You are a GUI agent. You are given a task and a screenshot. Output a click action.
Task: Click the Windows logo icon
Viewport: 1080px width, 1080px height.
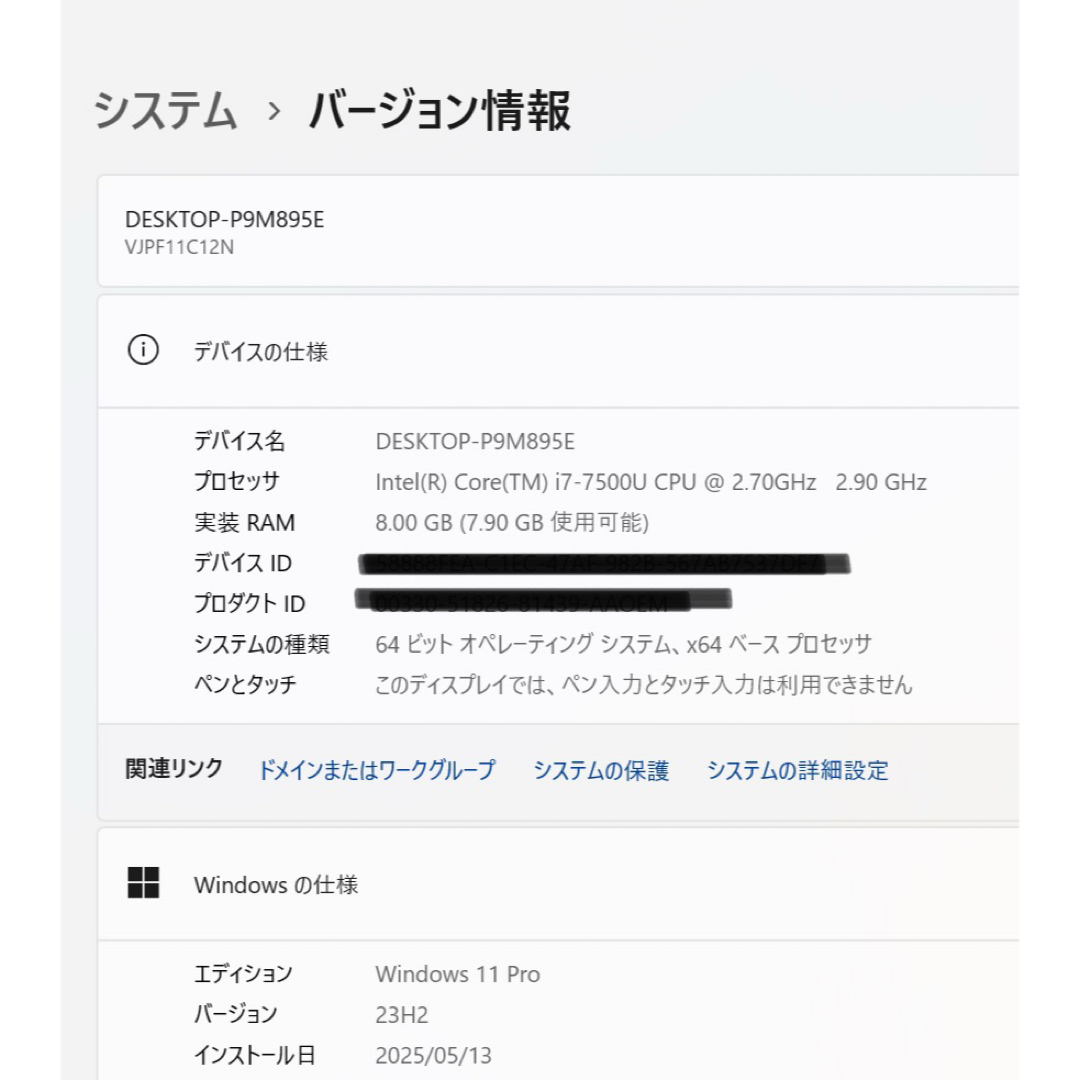(x=143, y=883)
